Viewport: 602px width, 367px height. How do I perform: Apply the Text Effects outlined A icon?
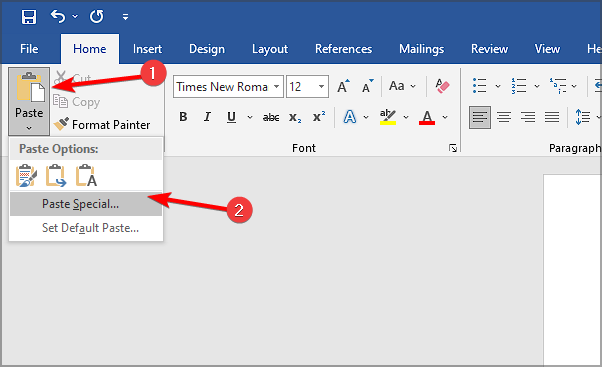tap(349, 117)
